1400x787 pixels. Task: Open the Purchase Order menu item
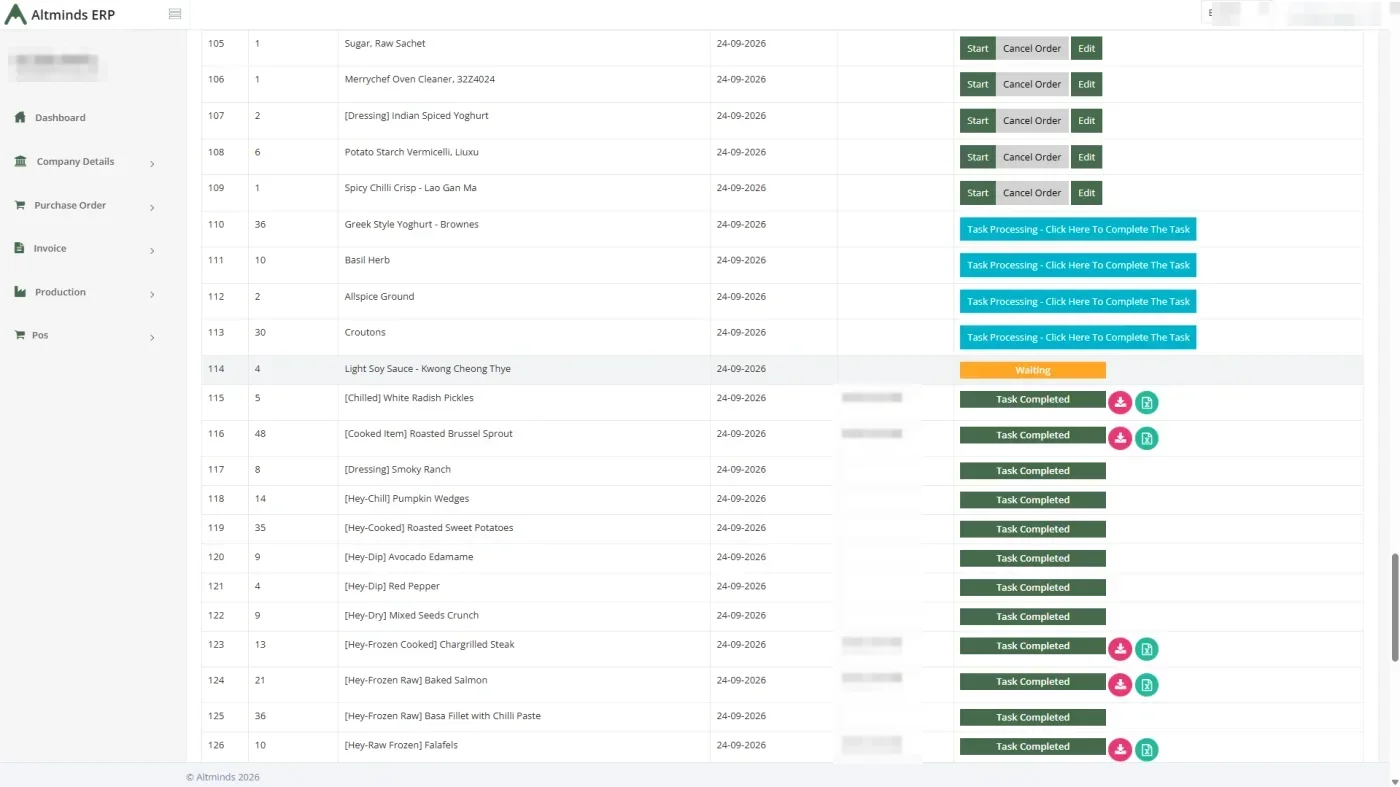(x=70, y=205)
